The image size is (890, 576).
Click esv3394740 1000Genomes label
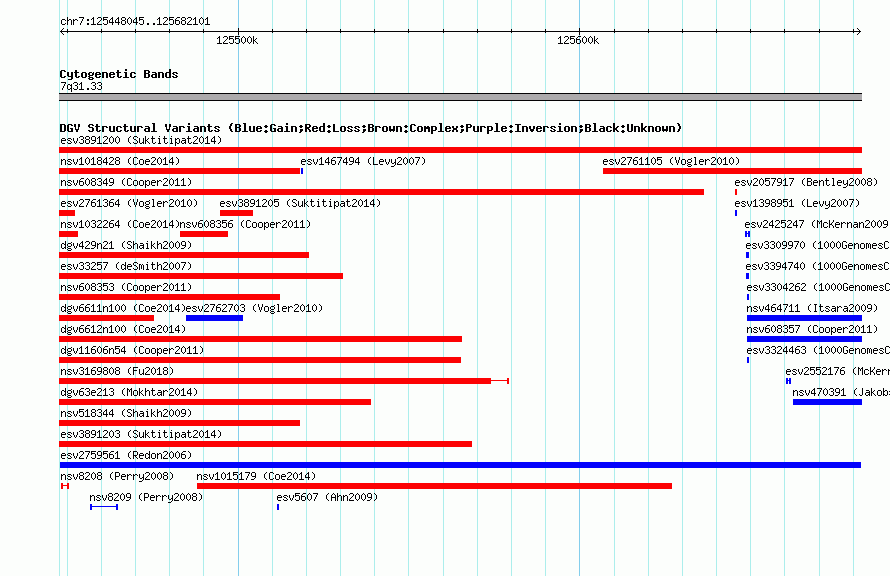point(817,266)
